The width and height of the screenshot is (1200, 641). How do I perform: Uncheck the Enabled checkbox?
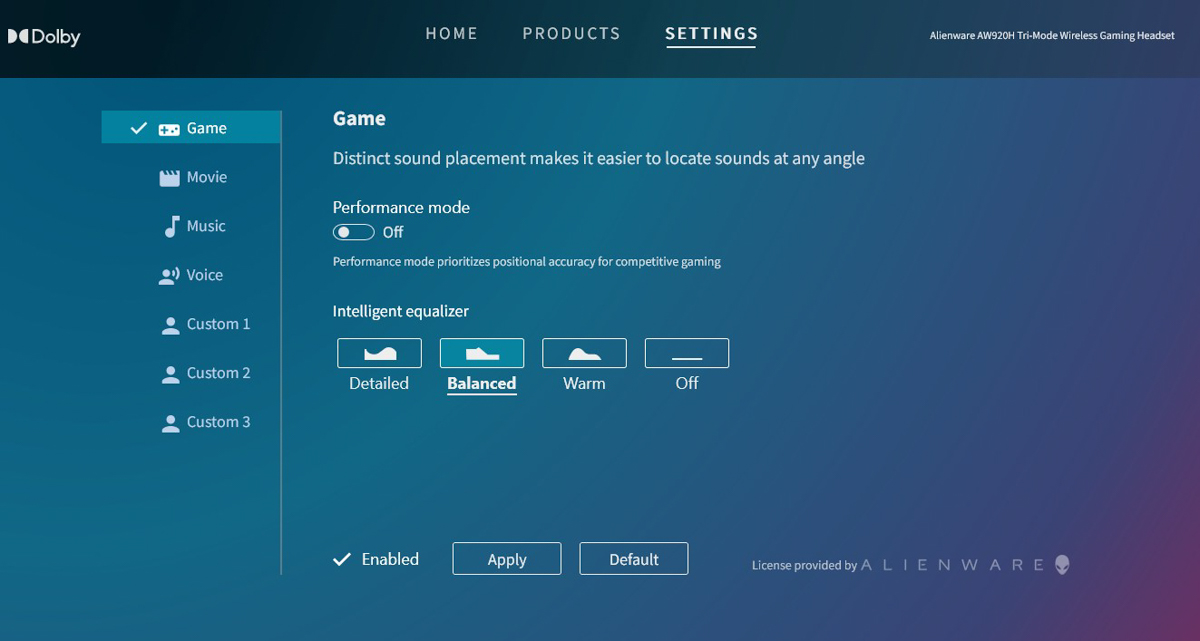click(x=342, y=559)
